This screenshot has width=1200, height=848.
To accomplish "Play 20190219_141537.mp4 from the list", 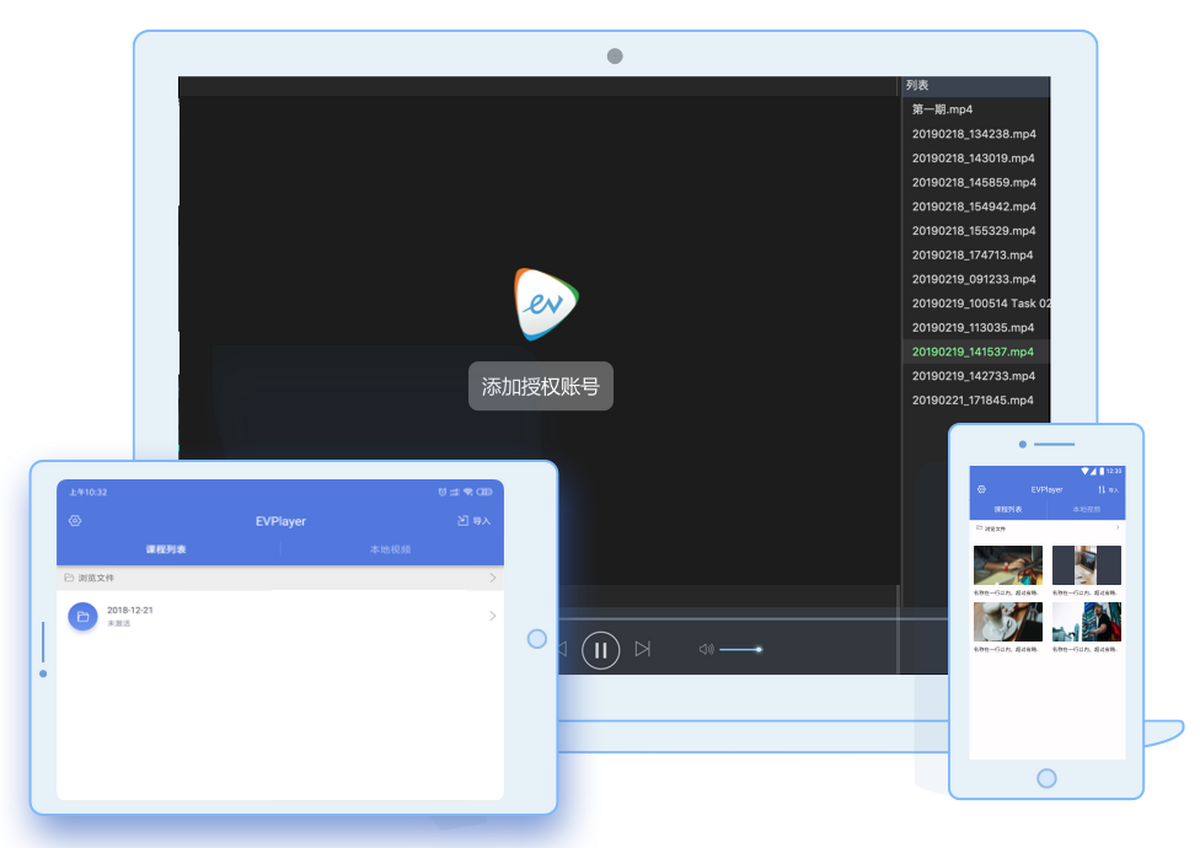I will click(x=973, y=352).
